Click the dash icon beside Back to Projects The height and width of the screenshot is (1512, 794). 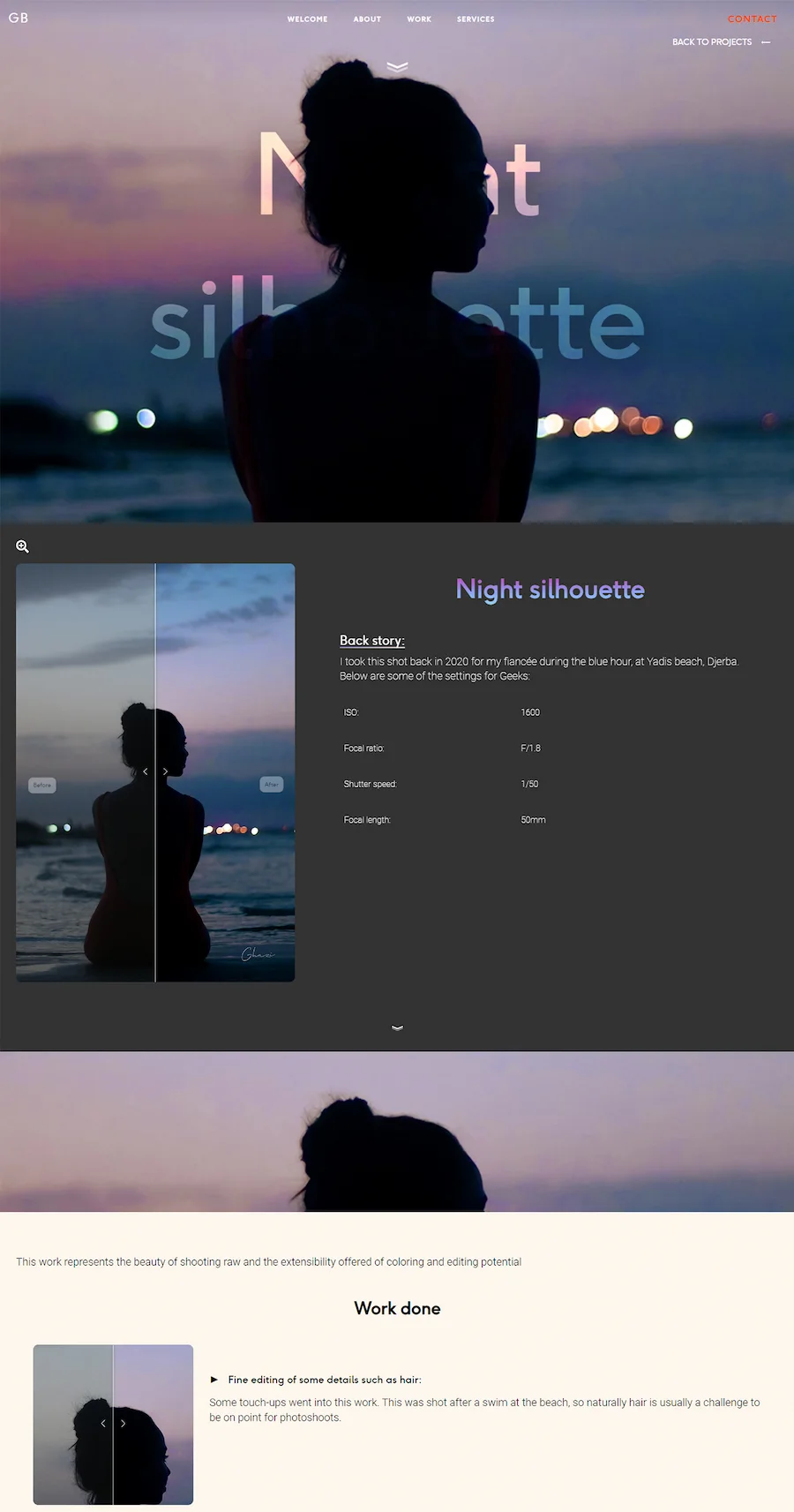tap(766, 42)
